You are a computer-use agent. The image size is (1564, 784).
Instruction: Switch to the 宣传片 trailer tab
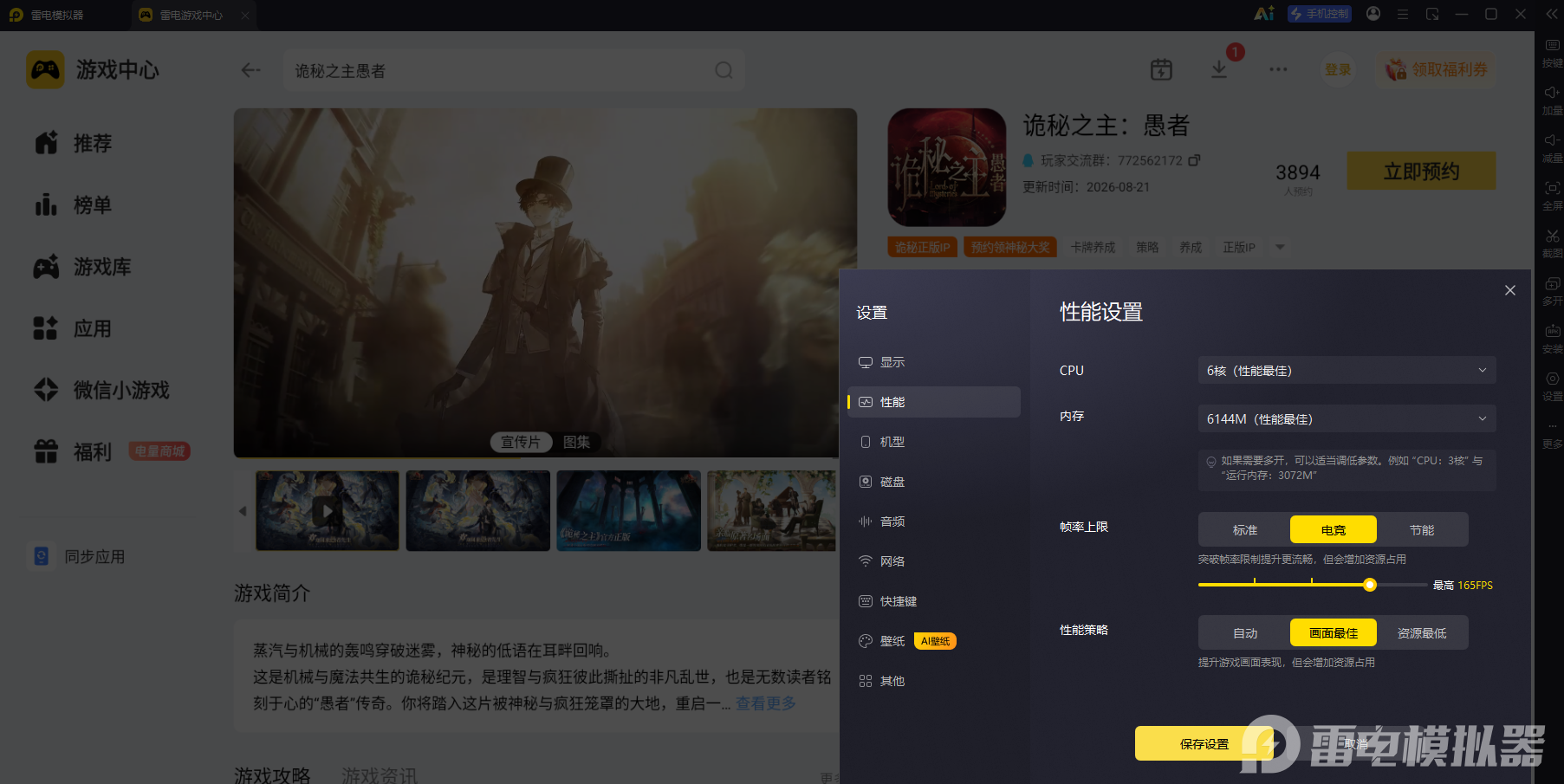click(x=521, y=442)
